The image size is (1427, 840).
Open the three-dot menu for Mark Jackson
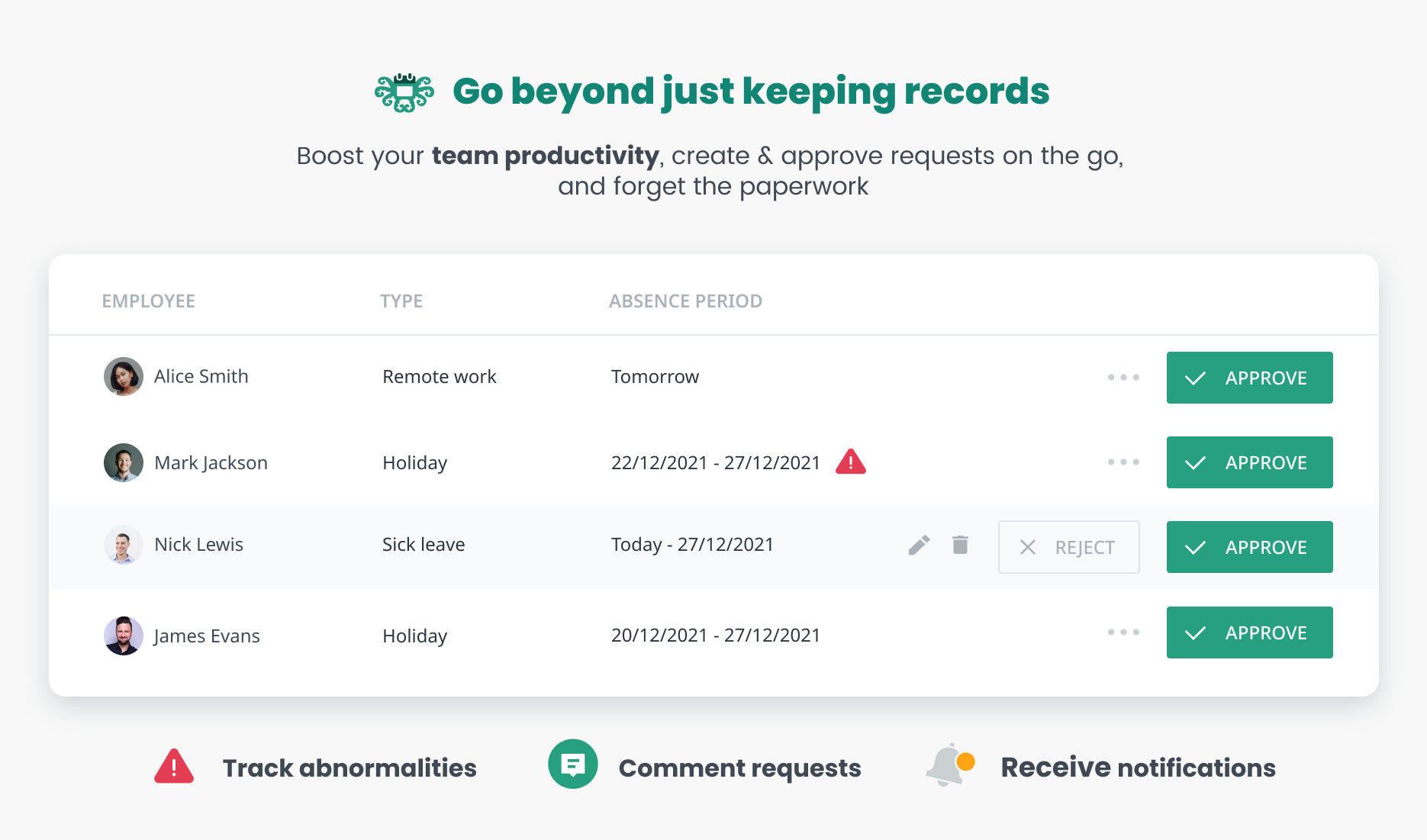pos(1123,462)
